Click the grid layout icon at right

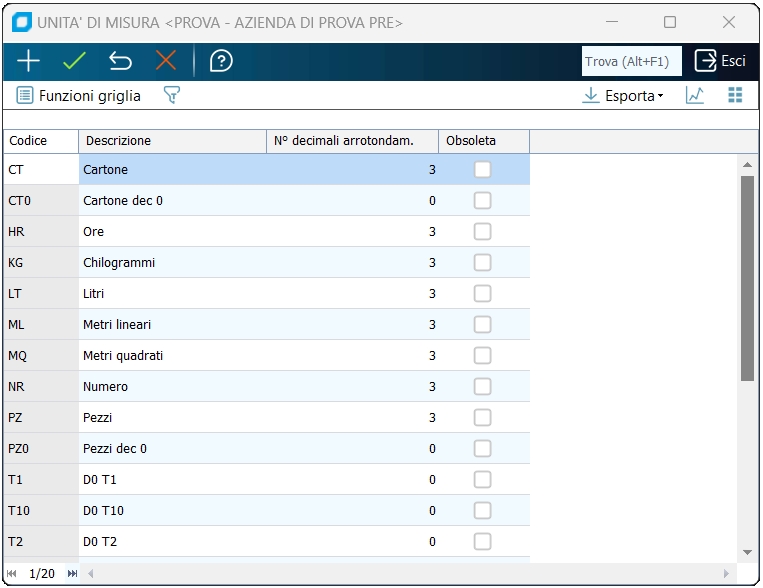point(735,96)
